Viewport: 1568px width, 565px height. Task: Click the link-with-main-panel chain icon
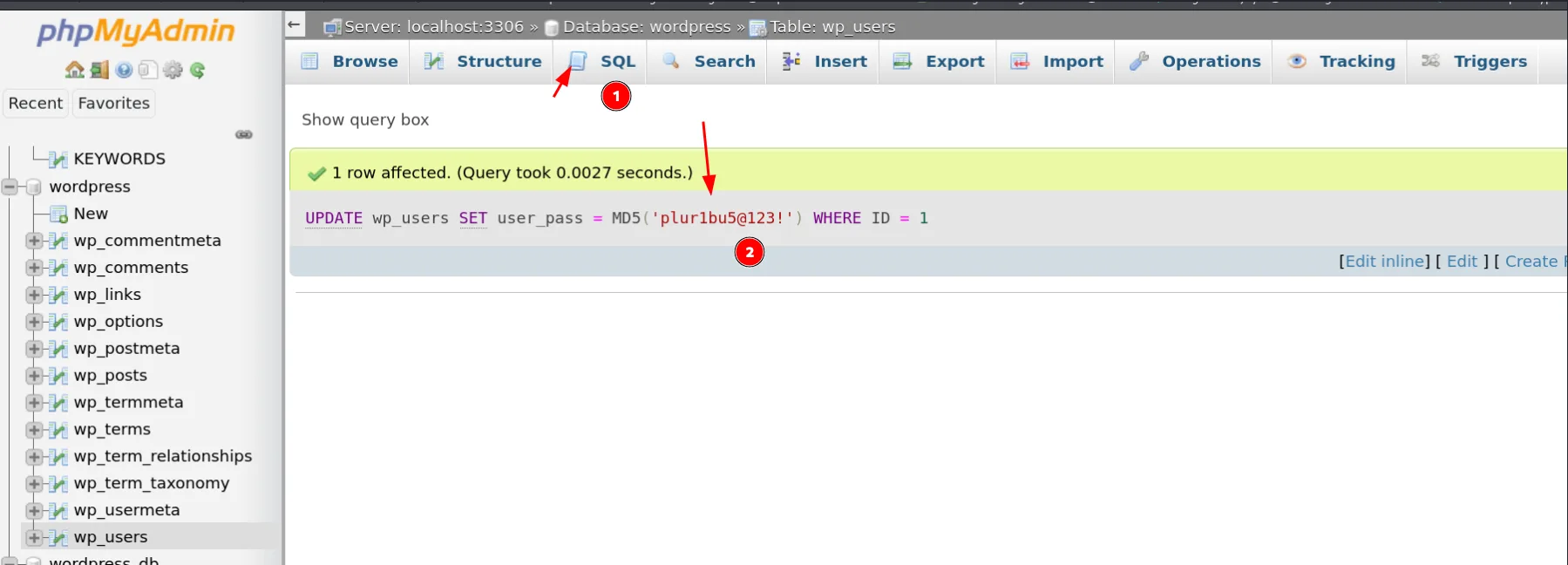[x=244, y=134]
